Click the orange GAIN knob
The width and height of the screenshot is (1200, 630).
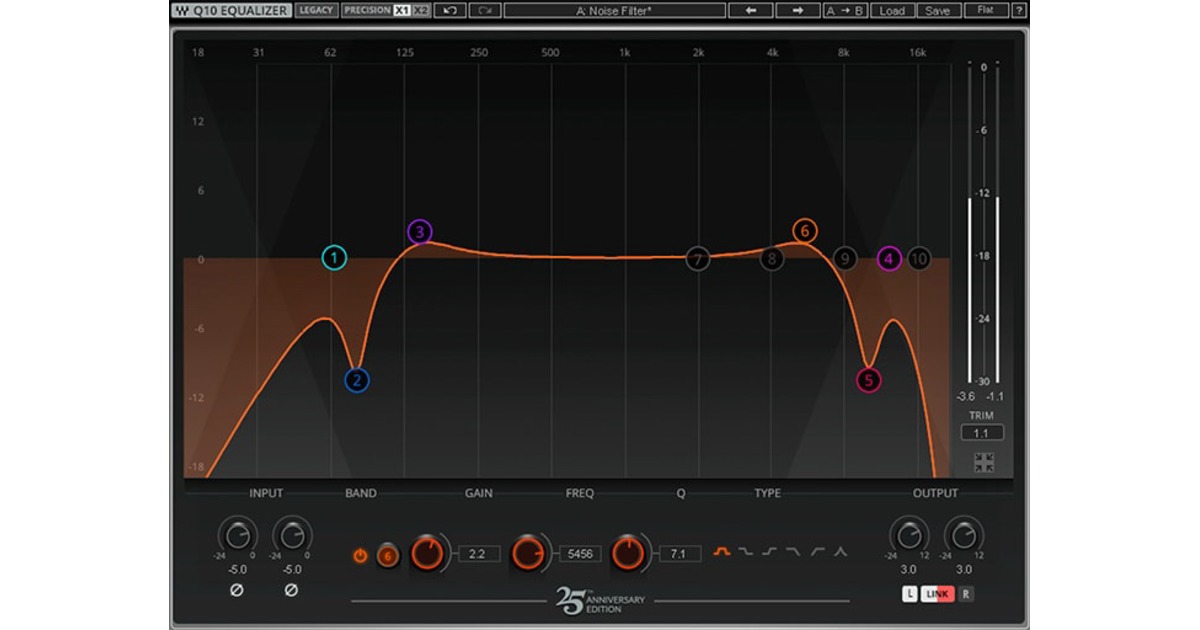click(x=428, y=552)
